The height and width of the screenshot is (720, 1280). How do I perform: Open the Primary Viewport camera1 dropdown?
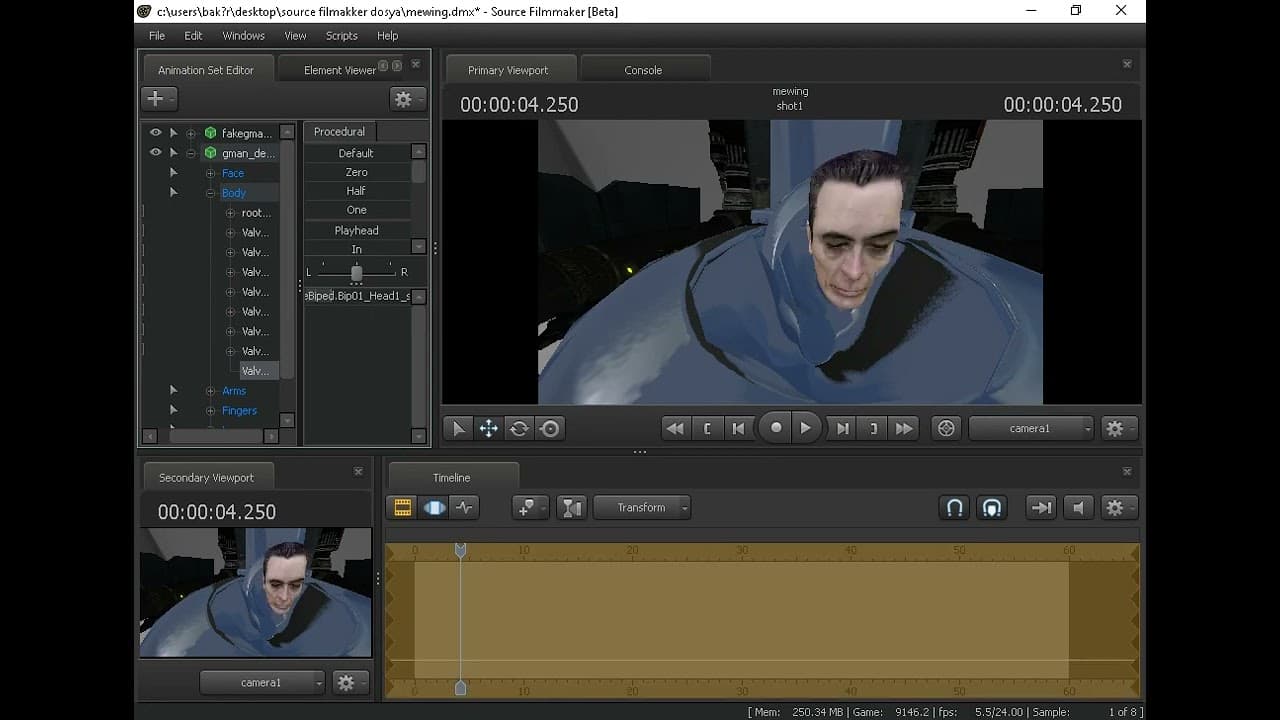(1031, 428)
